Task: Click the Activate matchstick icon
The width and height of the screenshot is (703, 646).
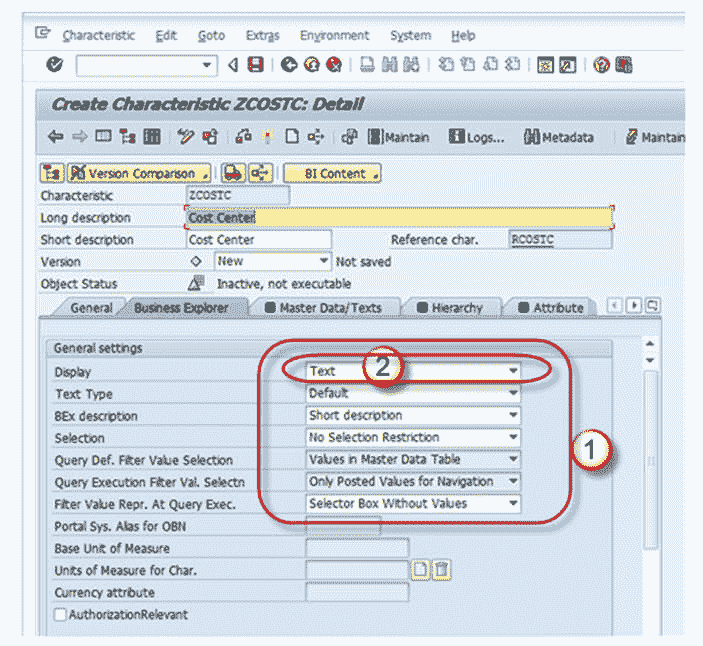Action: click(268, 136)
